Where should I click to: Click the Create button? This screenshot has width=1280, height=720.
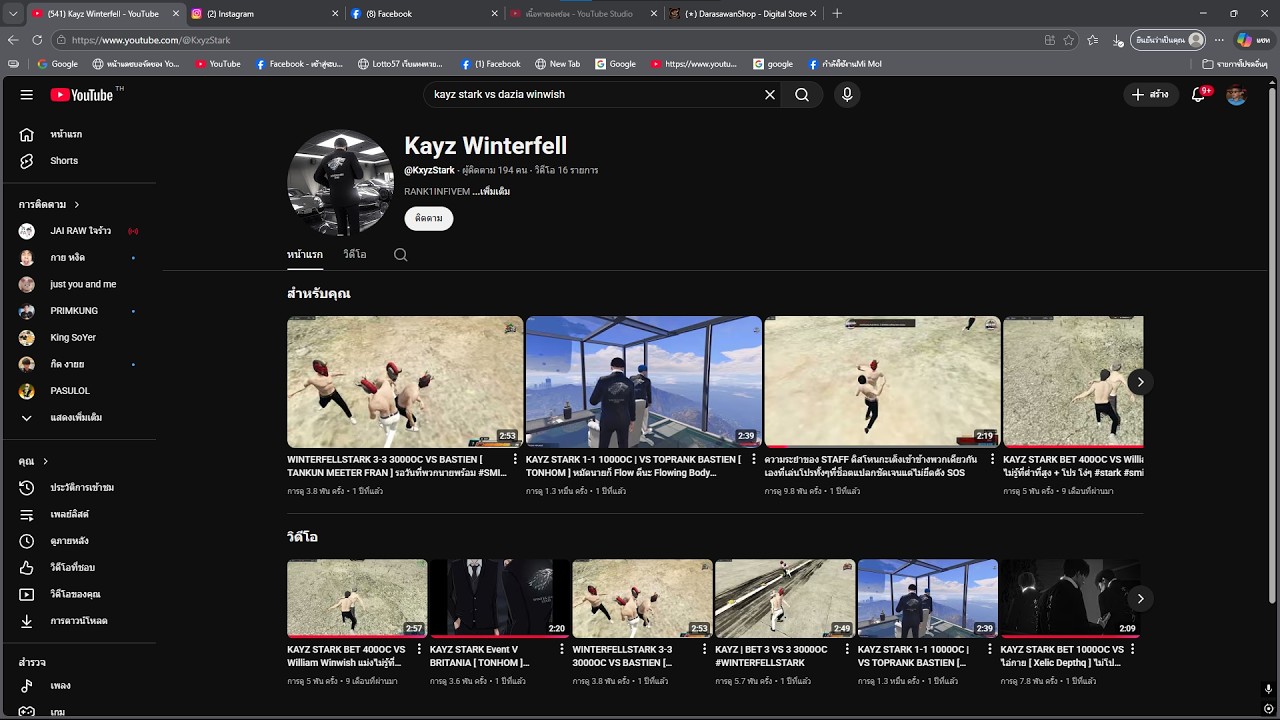tap(1150, 95)
